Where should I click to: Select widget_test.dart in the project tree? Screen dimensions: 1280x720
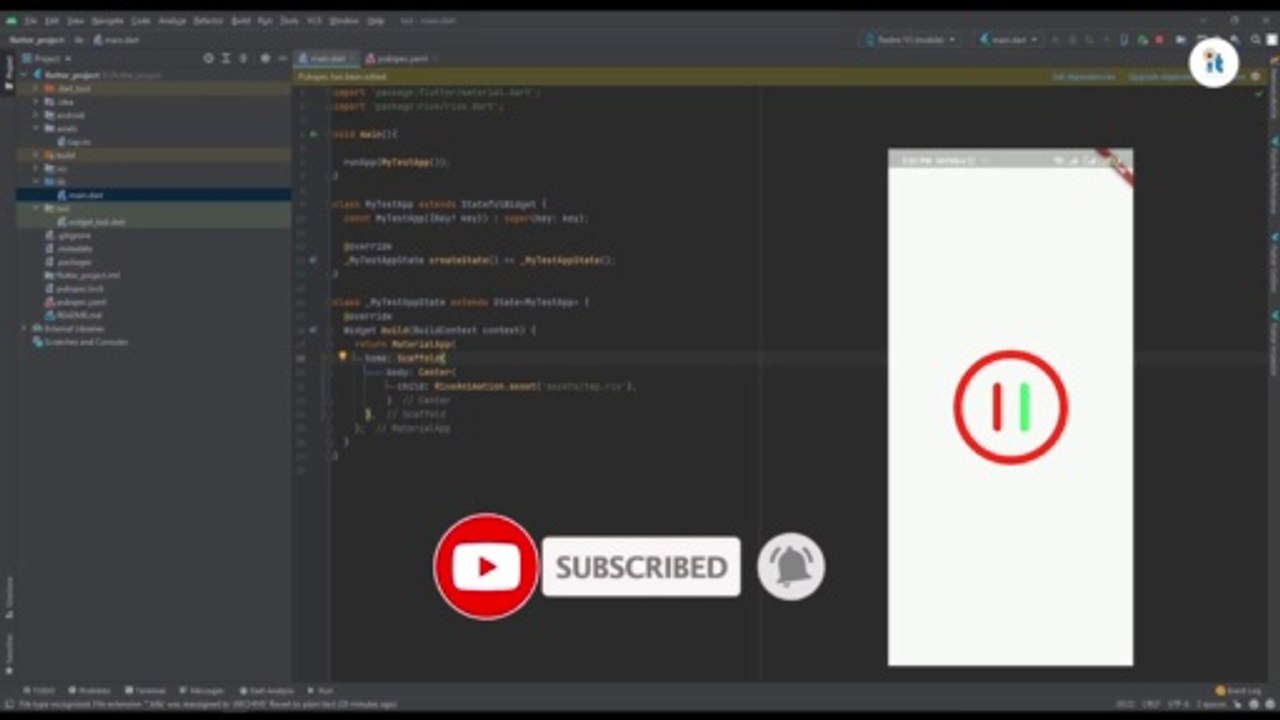[x=91, y=221]
